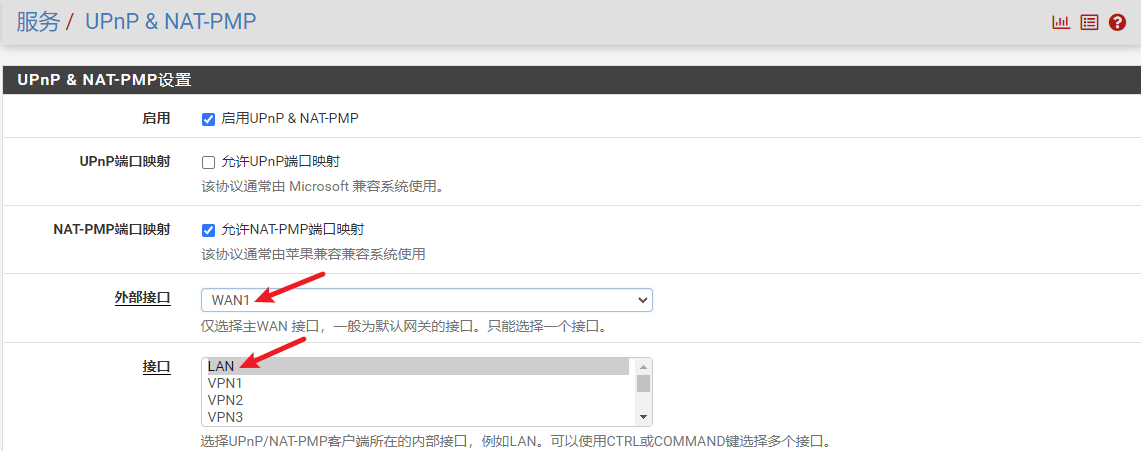Image resolution: width=1141 pixels, height=451 pixels.
Task: Pick VPN3 from the interface list
Action: pos(416,417)
